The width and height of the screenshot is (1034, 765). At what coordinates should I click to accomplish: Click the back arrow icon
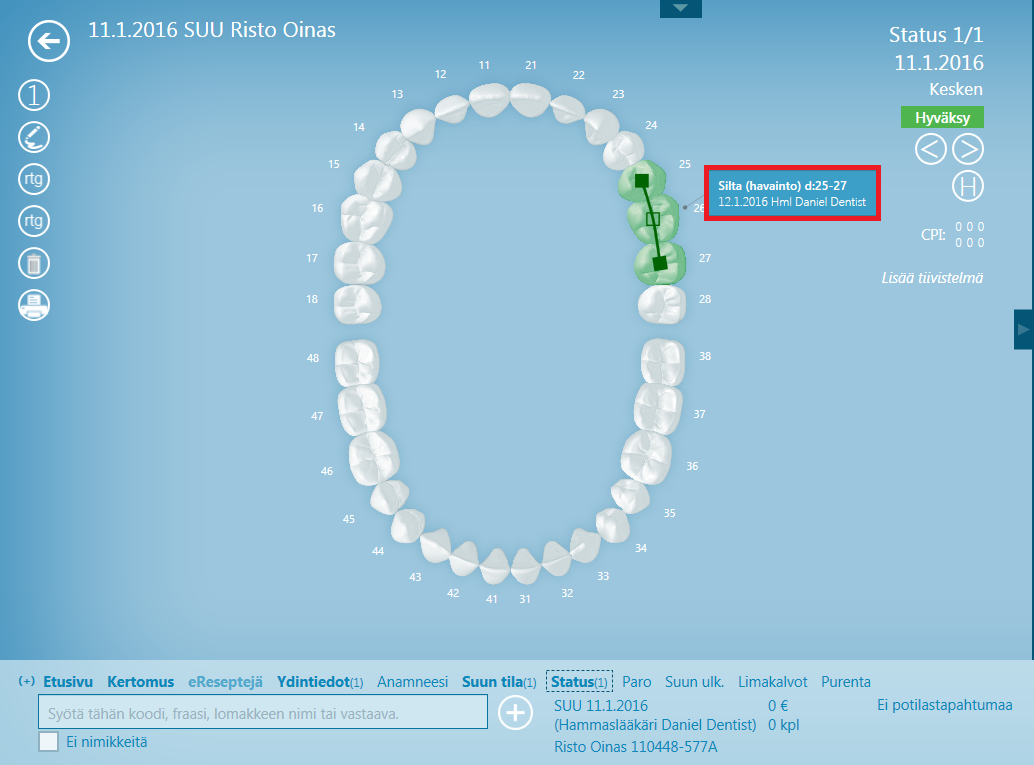48,42
